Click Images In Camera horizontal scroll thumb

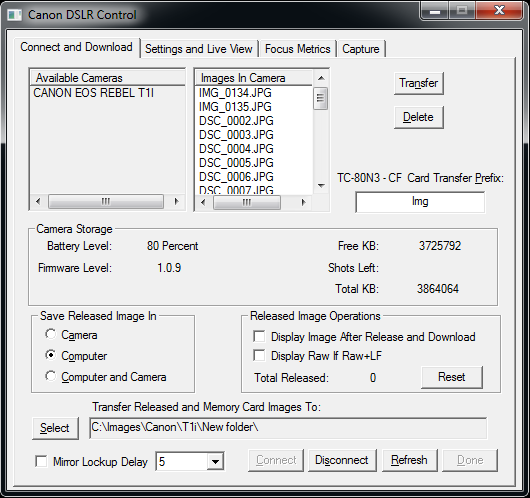click(x=247, y=202)
